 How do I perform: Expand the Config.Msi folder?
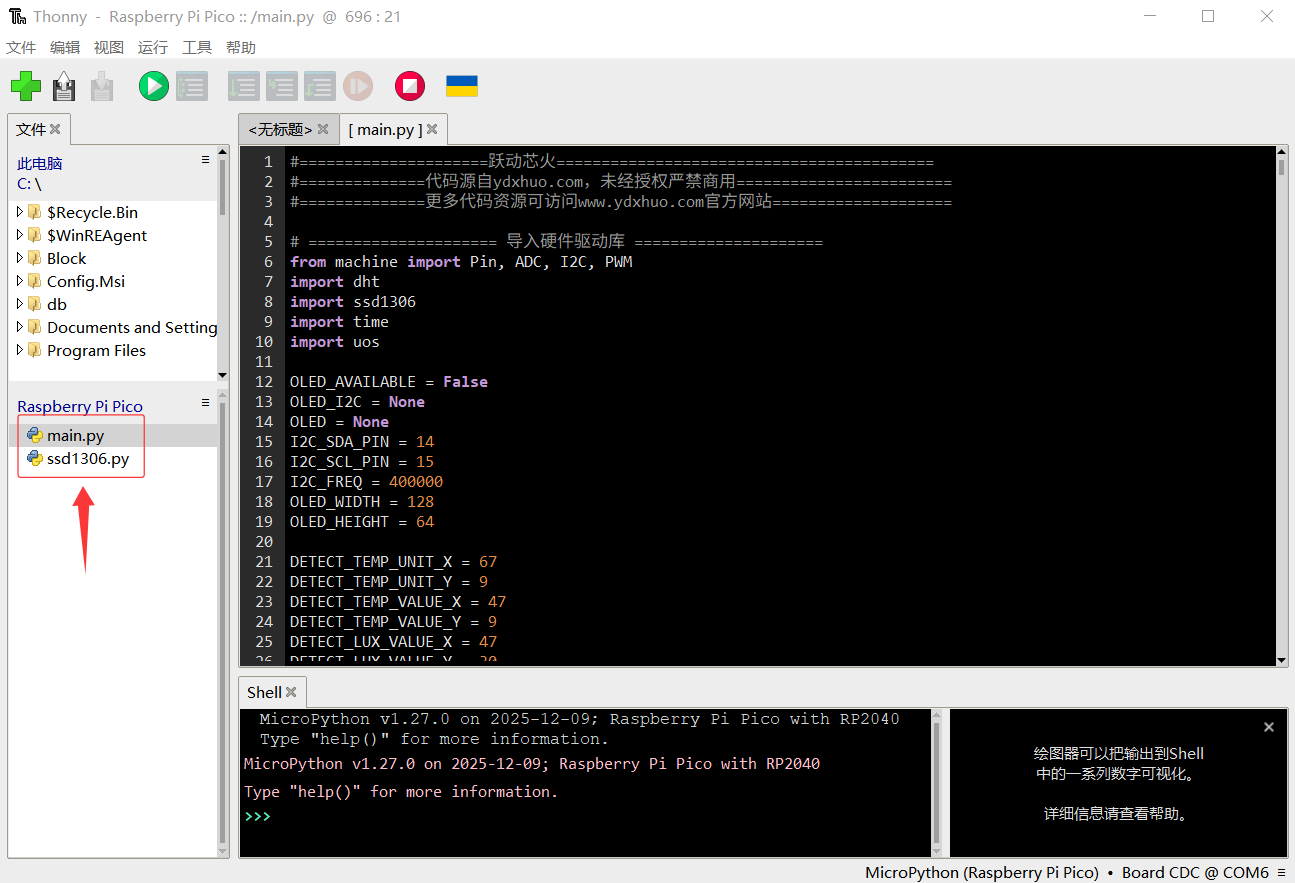(20, 281)
